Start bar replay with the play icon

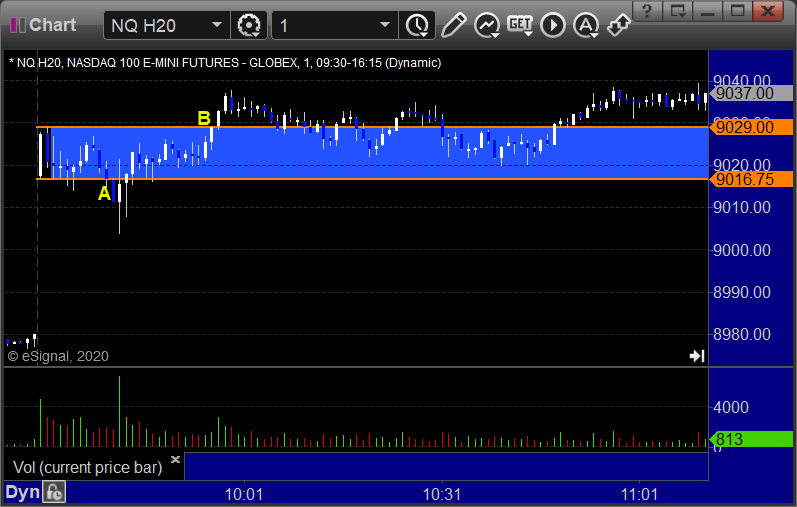tap(553, 25)
